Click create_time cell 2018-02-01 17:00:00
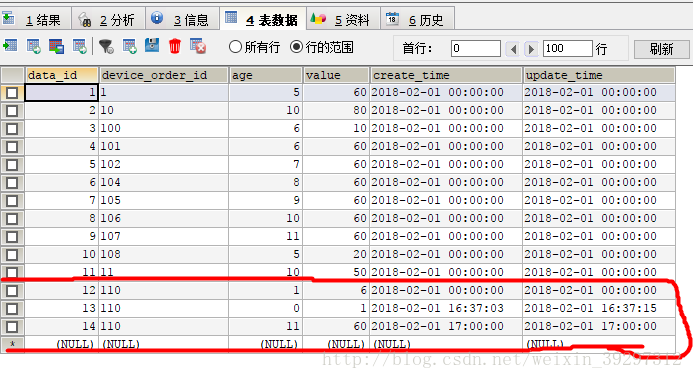The width and height of the screenshot is (693, 379). coord(446,326)
